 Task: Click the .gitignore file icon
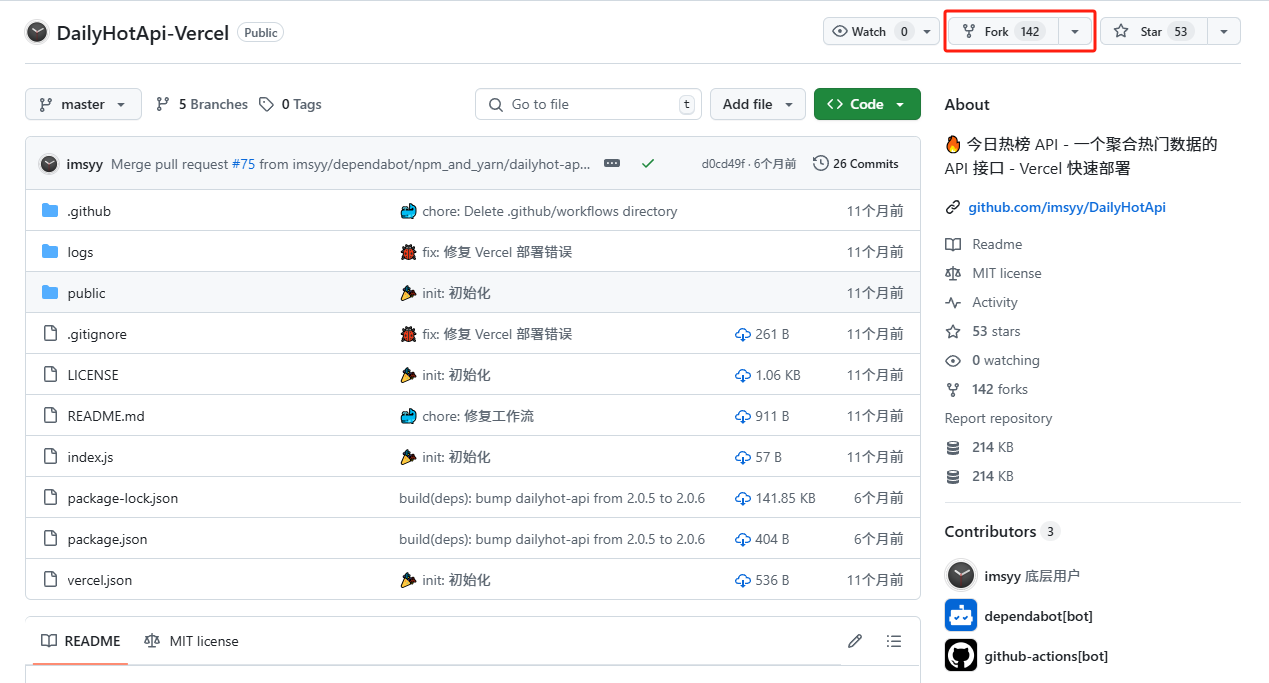pos(50,334)
